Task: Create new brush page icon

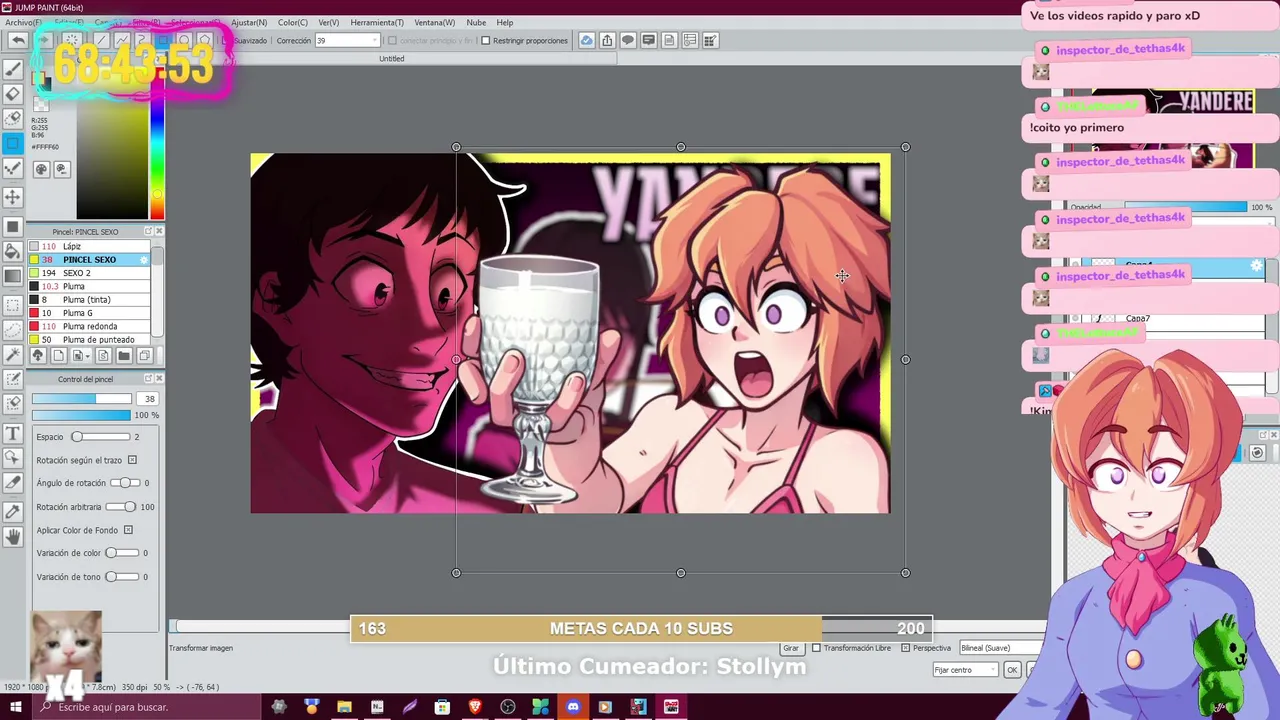Action: point(58,356)
